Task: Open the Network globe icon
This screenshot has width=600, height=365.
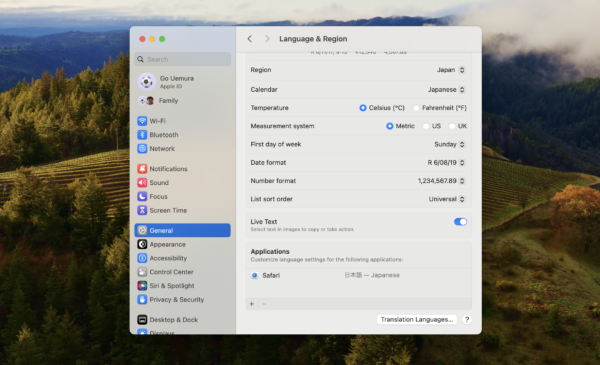Action: 142,148
